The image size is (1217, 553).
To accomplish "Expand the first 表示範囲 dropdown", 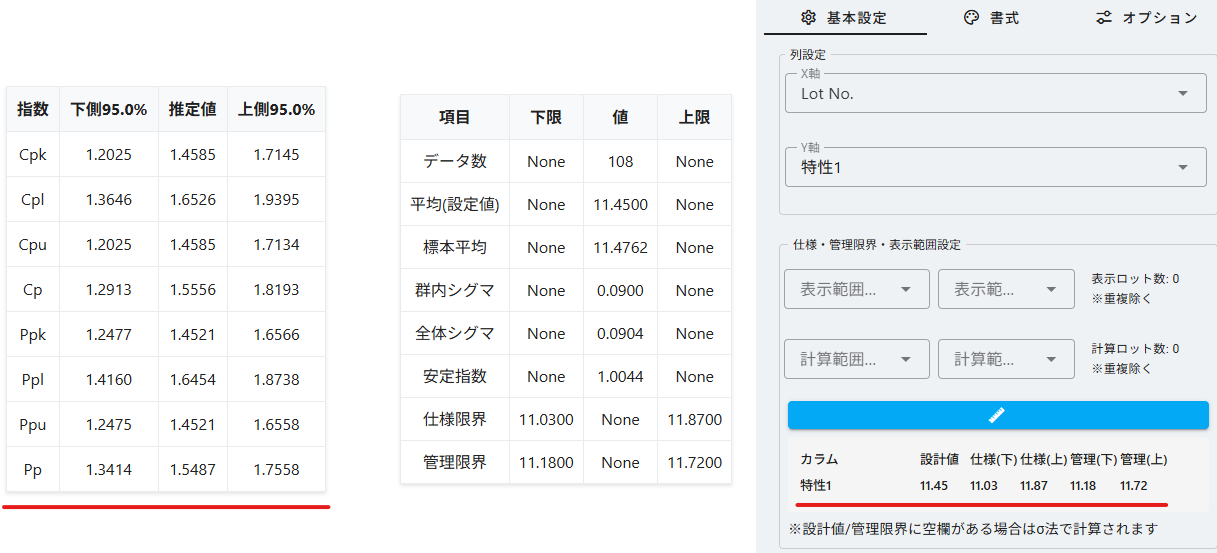I will (x=856, y=289).
